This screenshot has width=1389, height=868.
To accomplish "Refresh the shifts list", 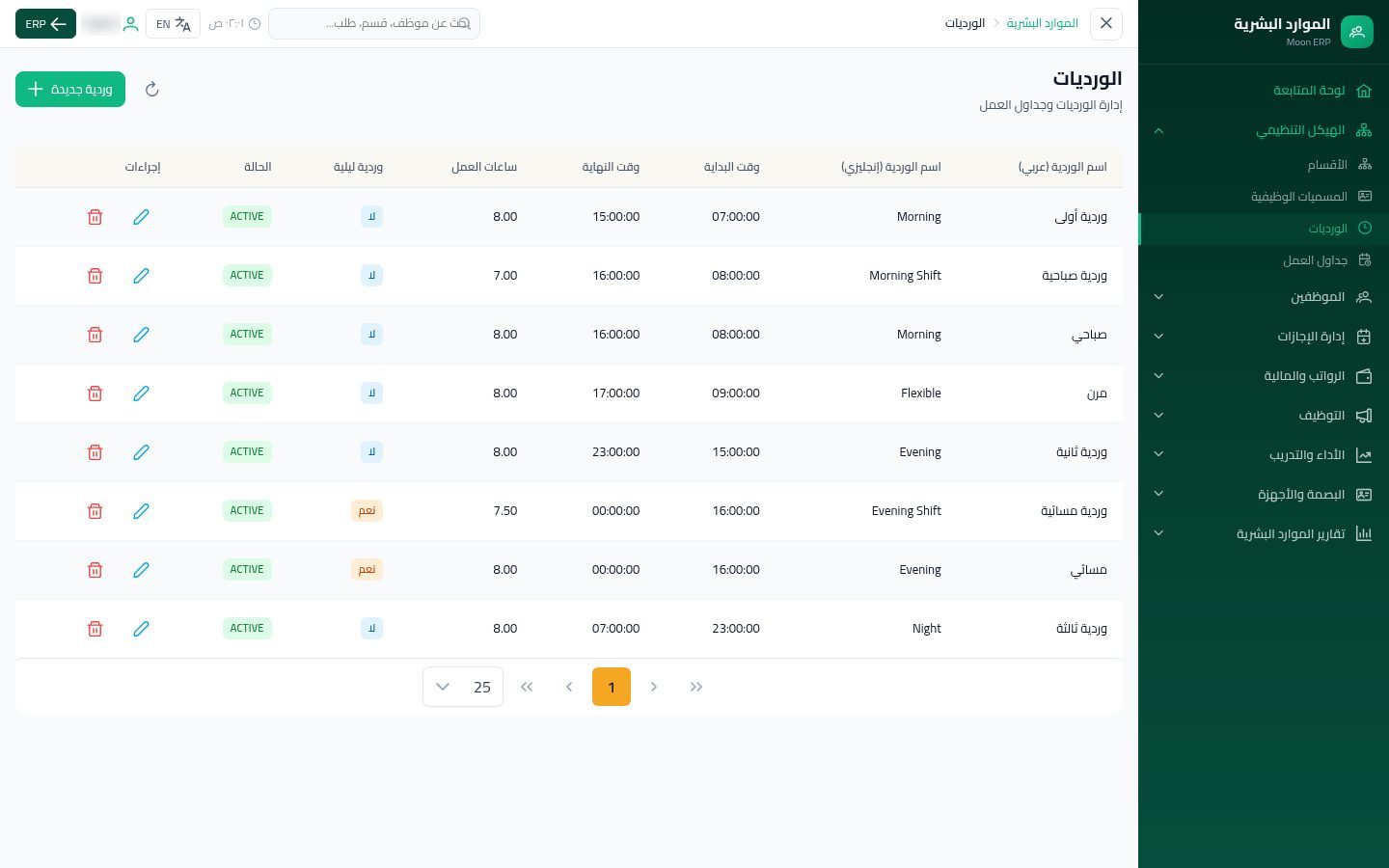I will tap(151, 90).
